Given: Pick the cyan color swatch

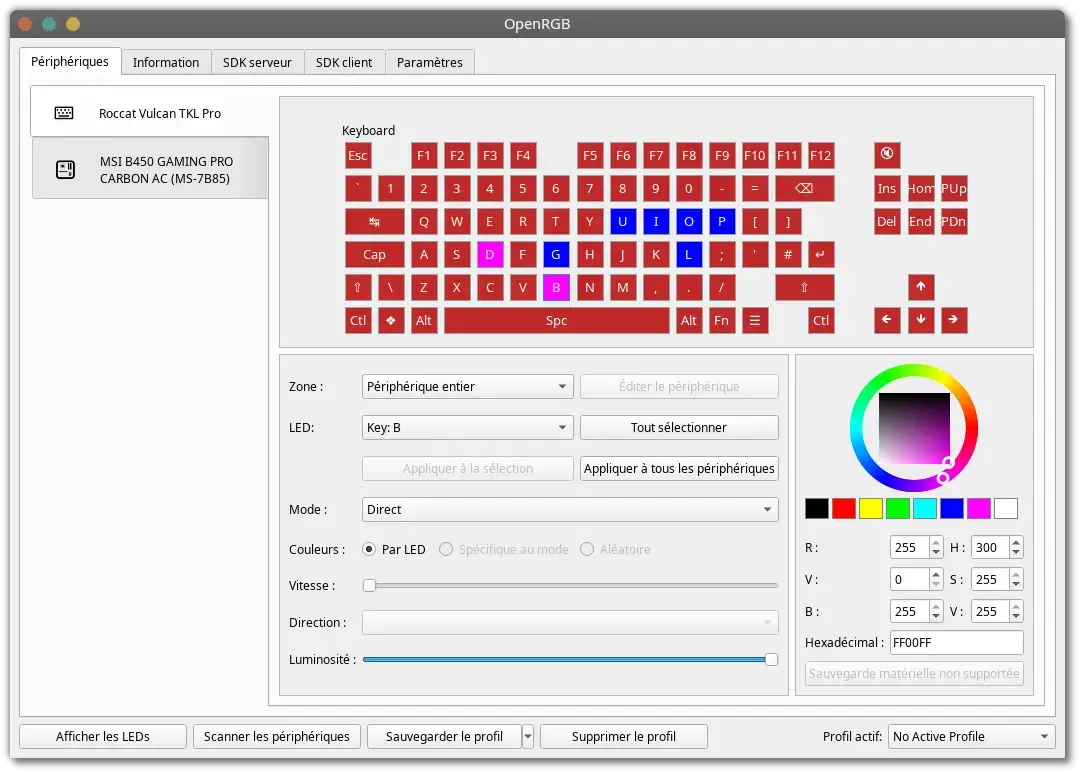Looking at the screenshot, I should (925, 509).
